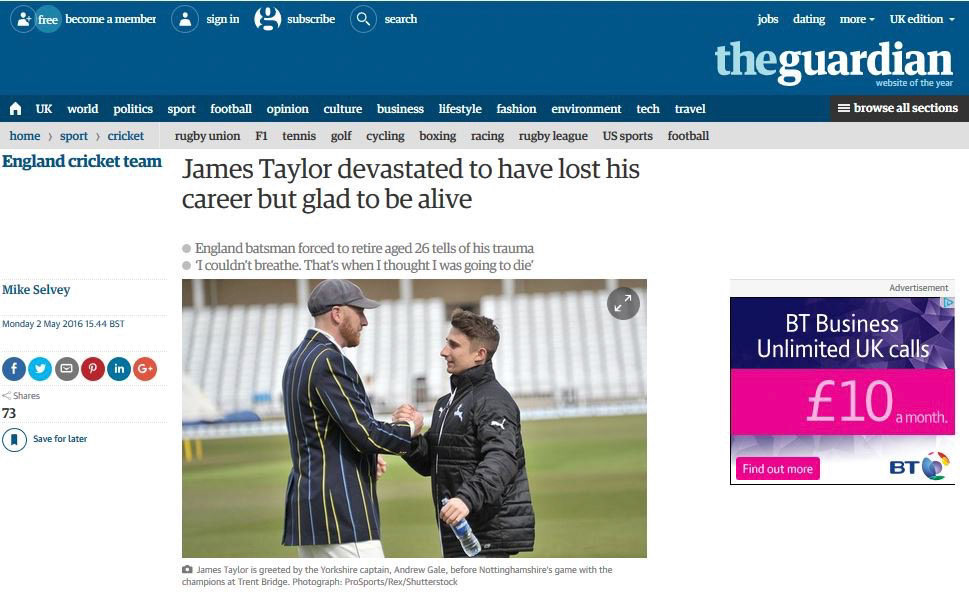Open the UK edition dropdown
The image size is (969, 599).
point(922,19)
